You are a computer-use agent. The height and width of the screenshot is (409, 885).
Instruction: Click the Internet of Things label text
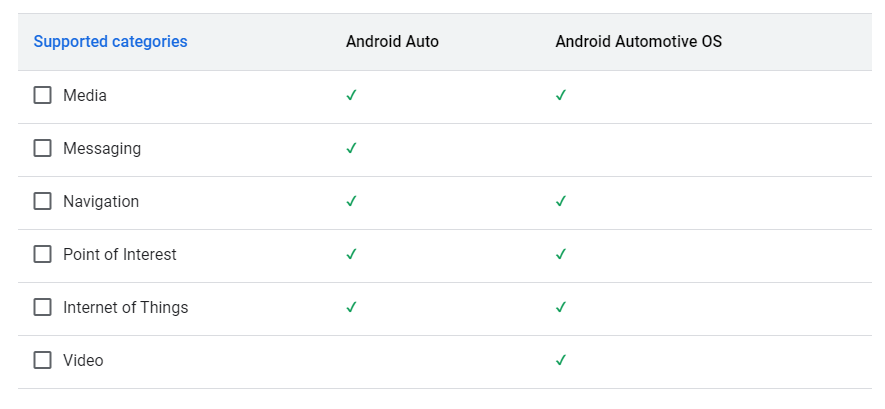tap(125, 307)
